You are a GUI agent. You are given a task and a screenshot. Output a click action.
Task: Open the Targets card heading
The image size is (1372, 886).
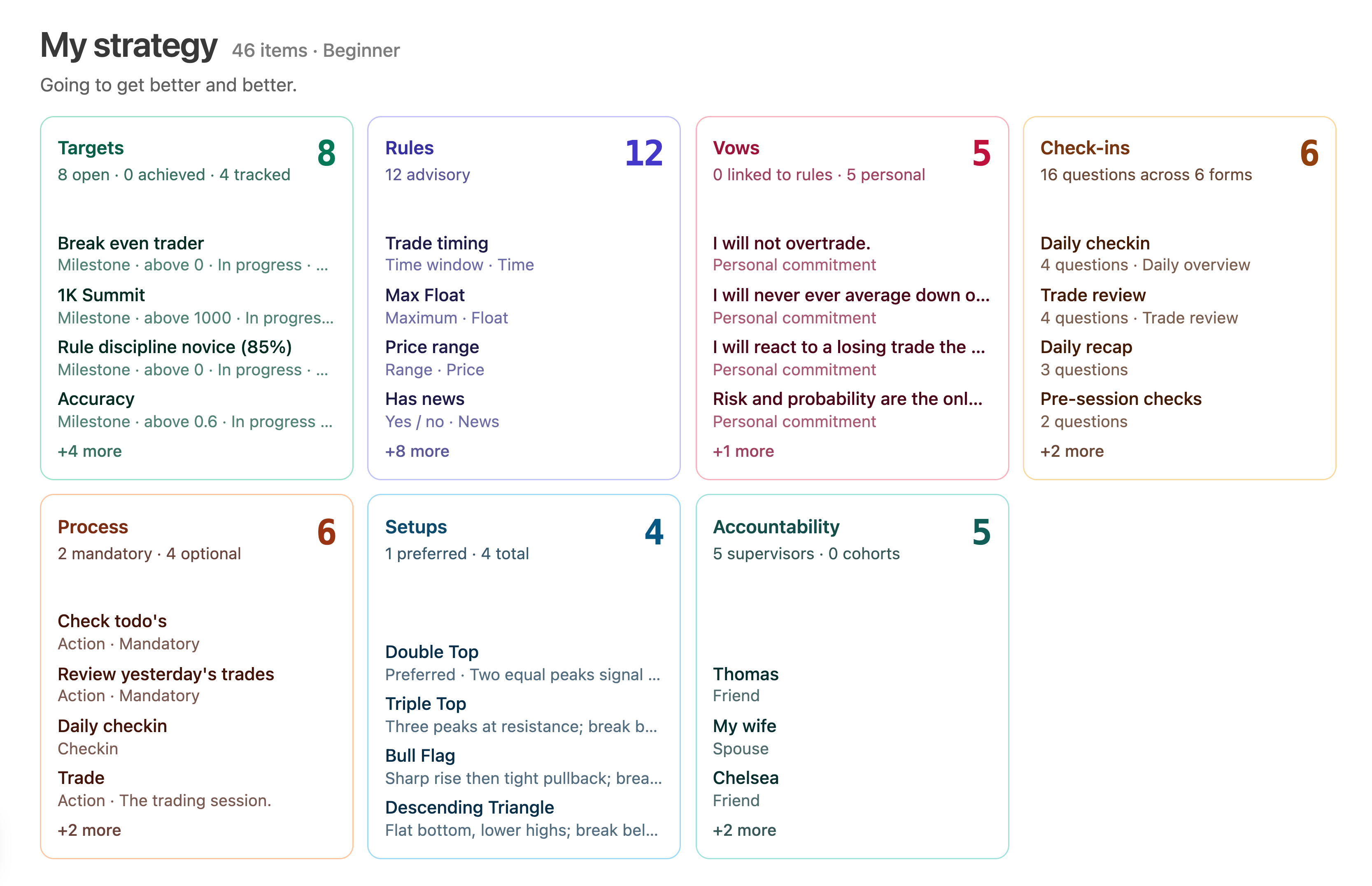[x=90, y=148]
